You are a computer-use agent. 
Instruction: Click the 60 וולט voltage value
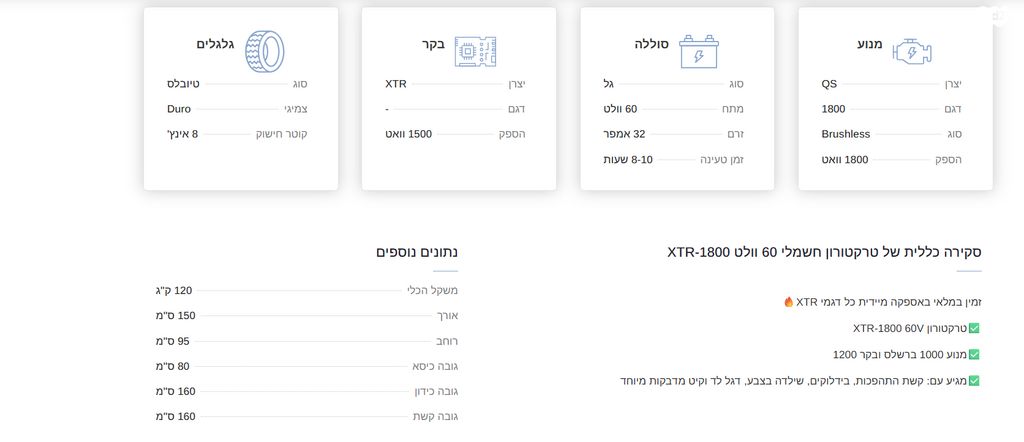pyautogui.click(x=620, y=109)
